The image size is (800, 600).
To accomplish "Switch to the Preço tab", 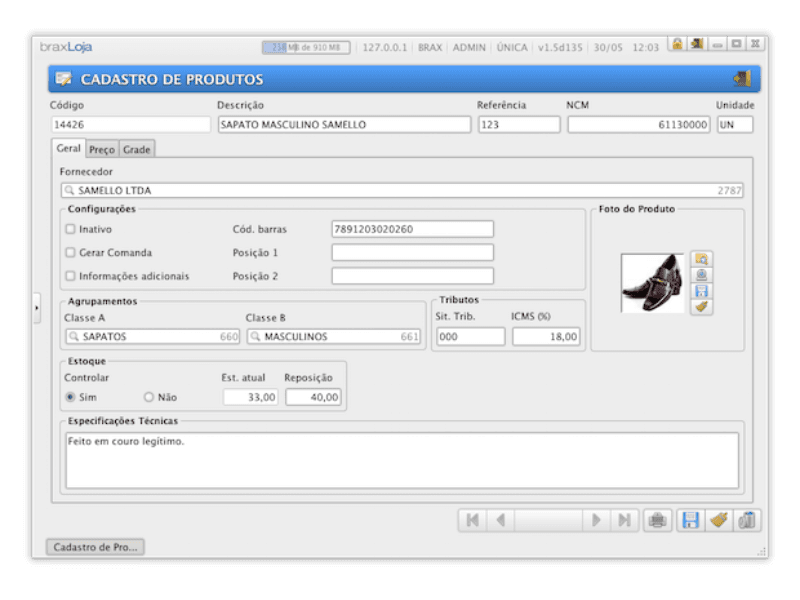I will (x=102, y=150).
